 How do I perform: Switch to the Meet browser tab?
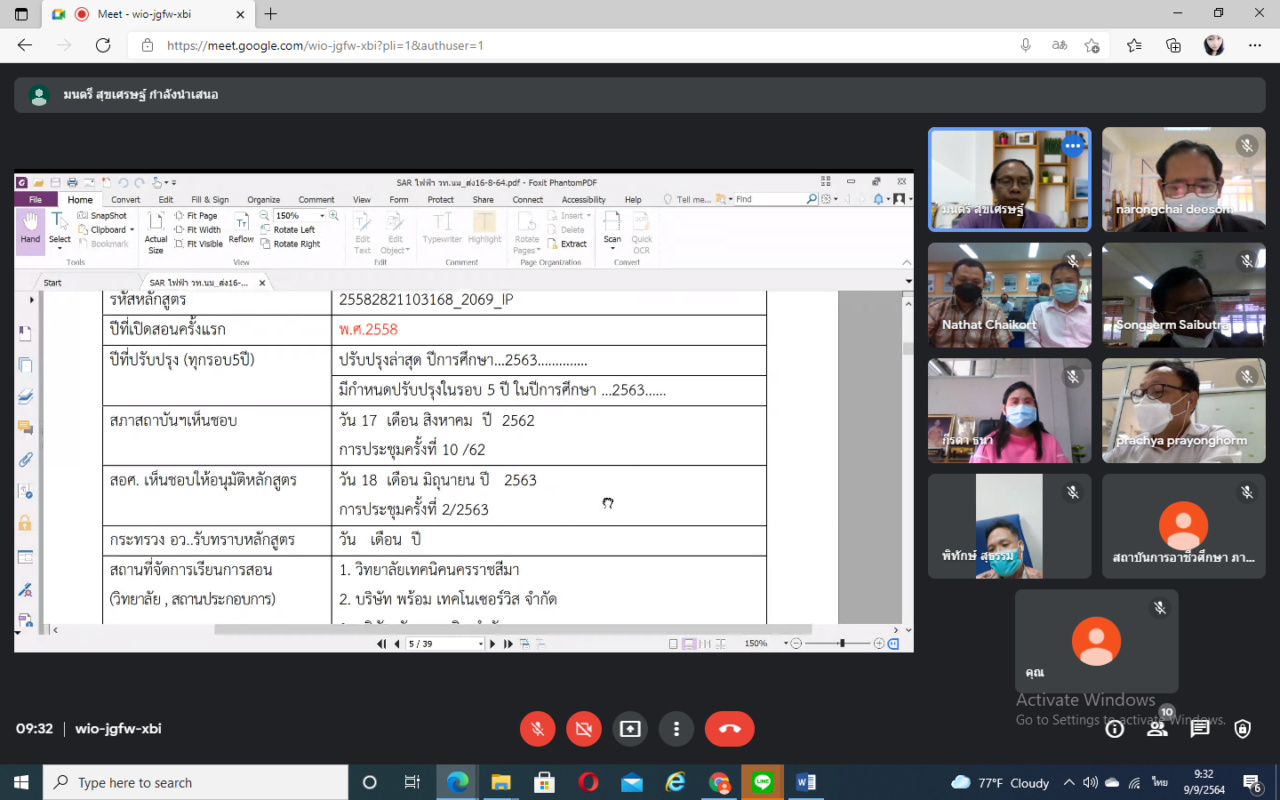[150, 14]
